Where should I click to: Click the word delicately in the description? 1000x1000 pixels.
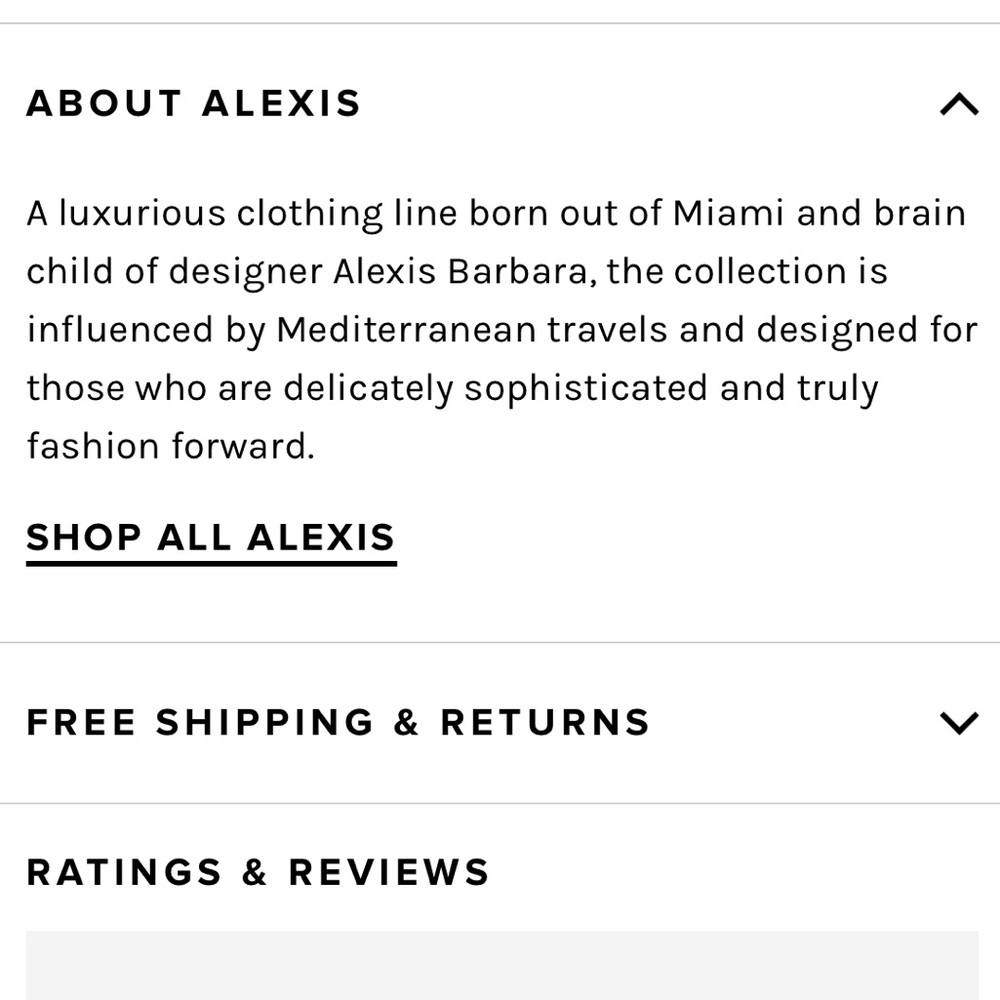point(368,389)
